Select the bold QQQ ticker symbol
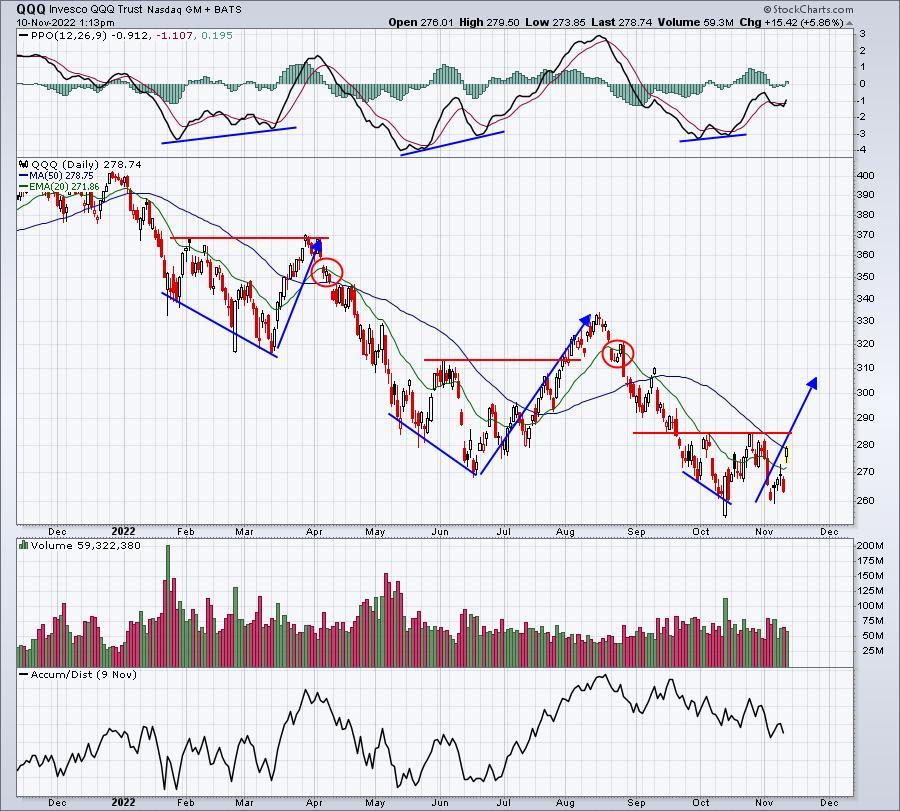Image resolution: width=900 pixels, height=811 pixels. tap(31, 9)
